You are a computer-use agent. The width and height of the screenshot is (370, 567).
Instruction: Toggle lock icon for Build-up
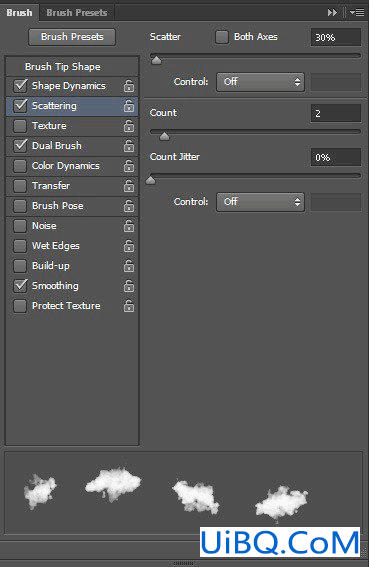[x=129, y=266]
